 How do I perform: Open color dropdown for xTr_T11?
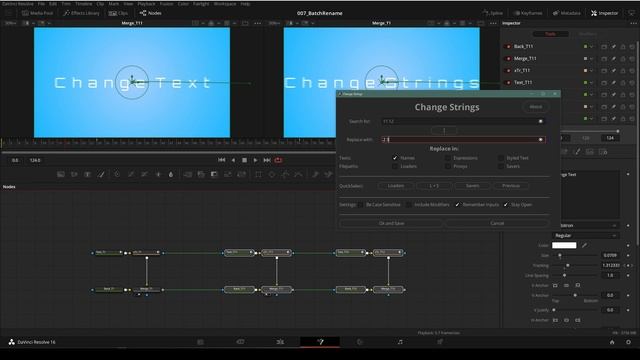pyautogui.click(x=588, y=71)
